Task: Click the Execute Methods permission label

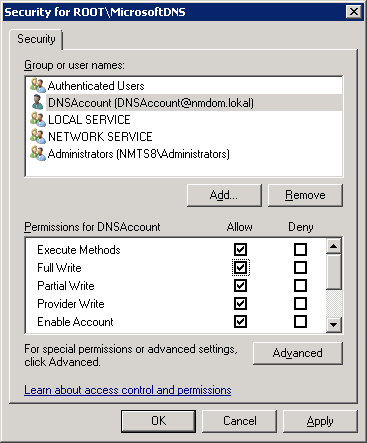Action: [x=79, y=250]
